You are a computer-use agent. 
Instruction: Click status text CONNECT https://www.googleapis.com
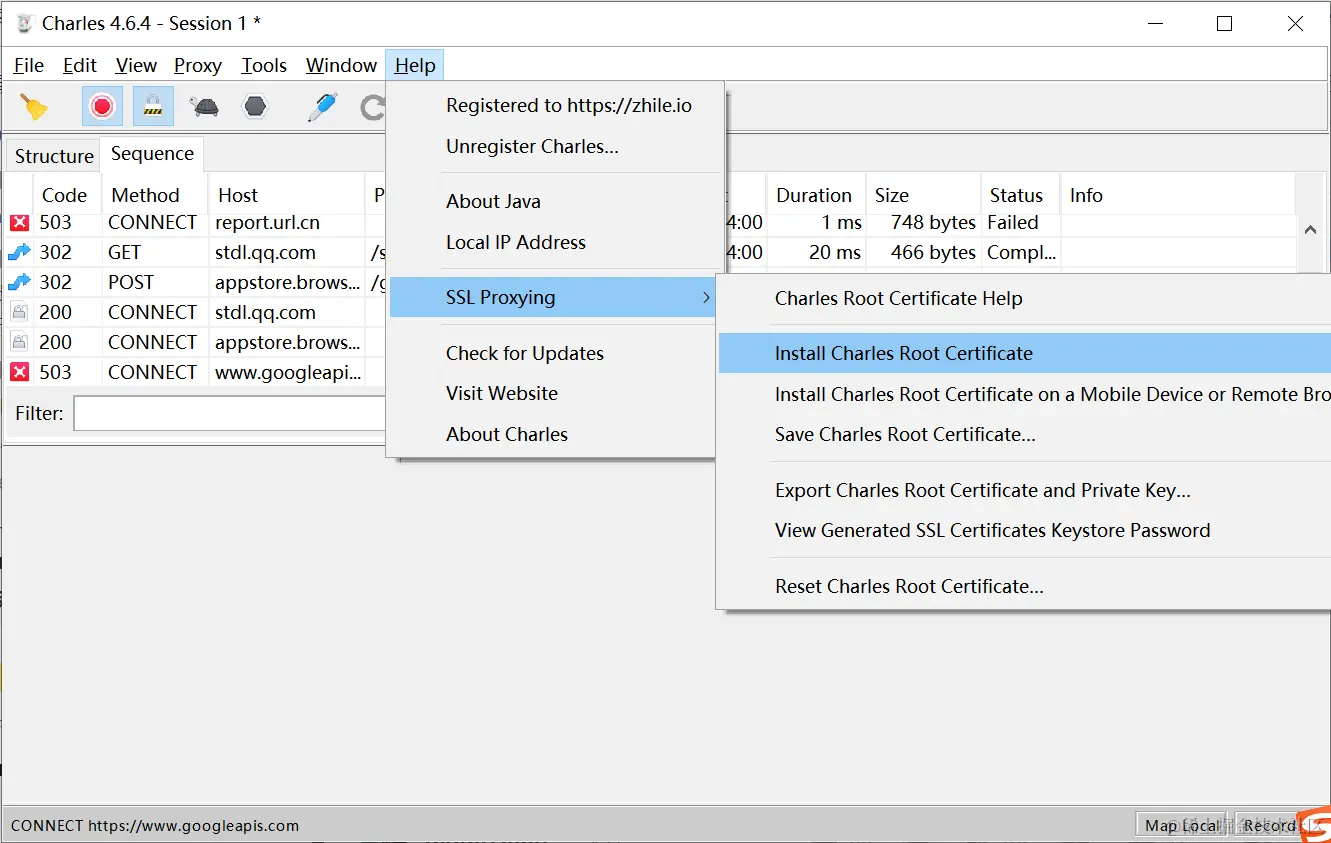click(x=155, y=826)
